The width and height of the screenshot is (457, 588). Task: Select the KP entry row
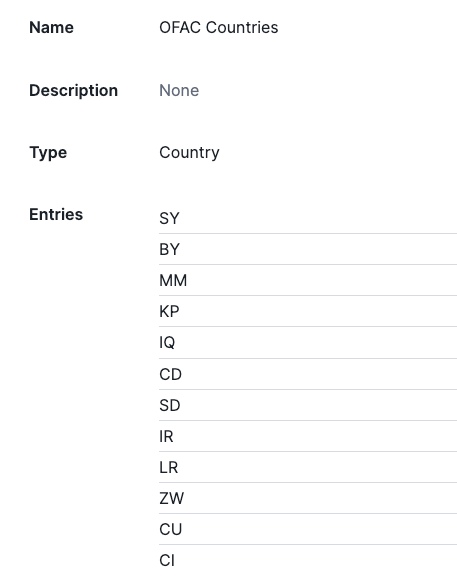pos(308,311)
